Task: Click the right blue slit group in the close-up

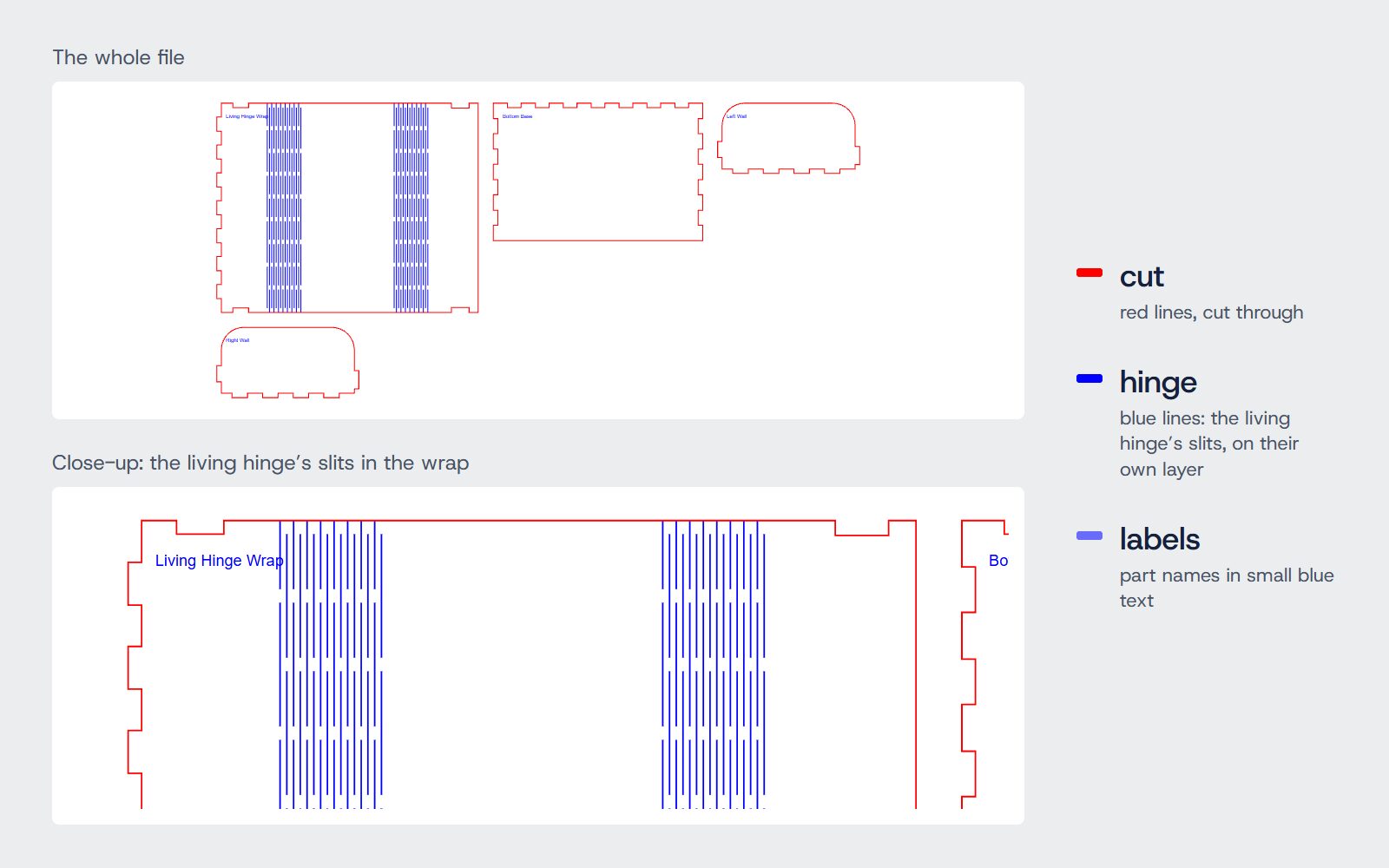Action: (x=714, y=665)
